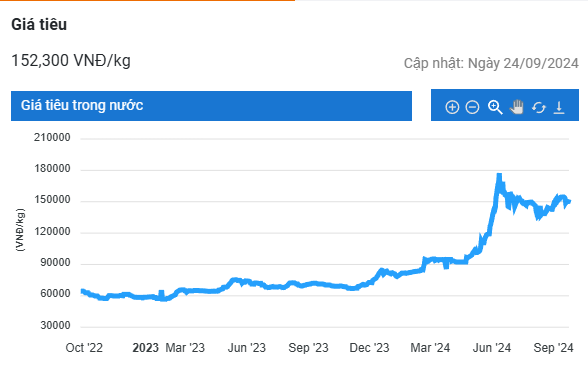Click the Dec '23 axis label

click(369, 348)
